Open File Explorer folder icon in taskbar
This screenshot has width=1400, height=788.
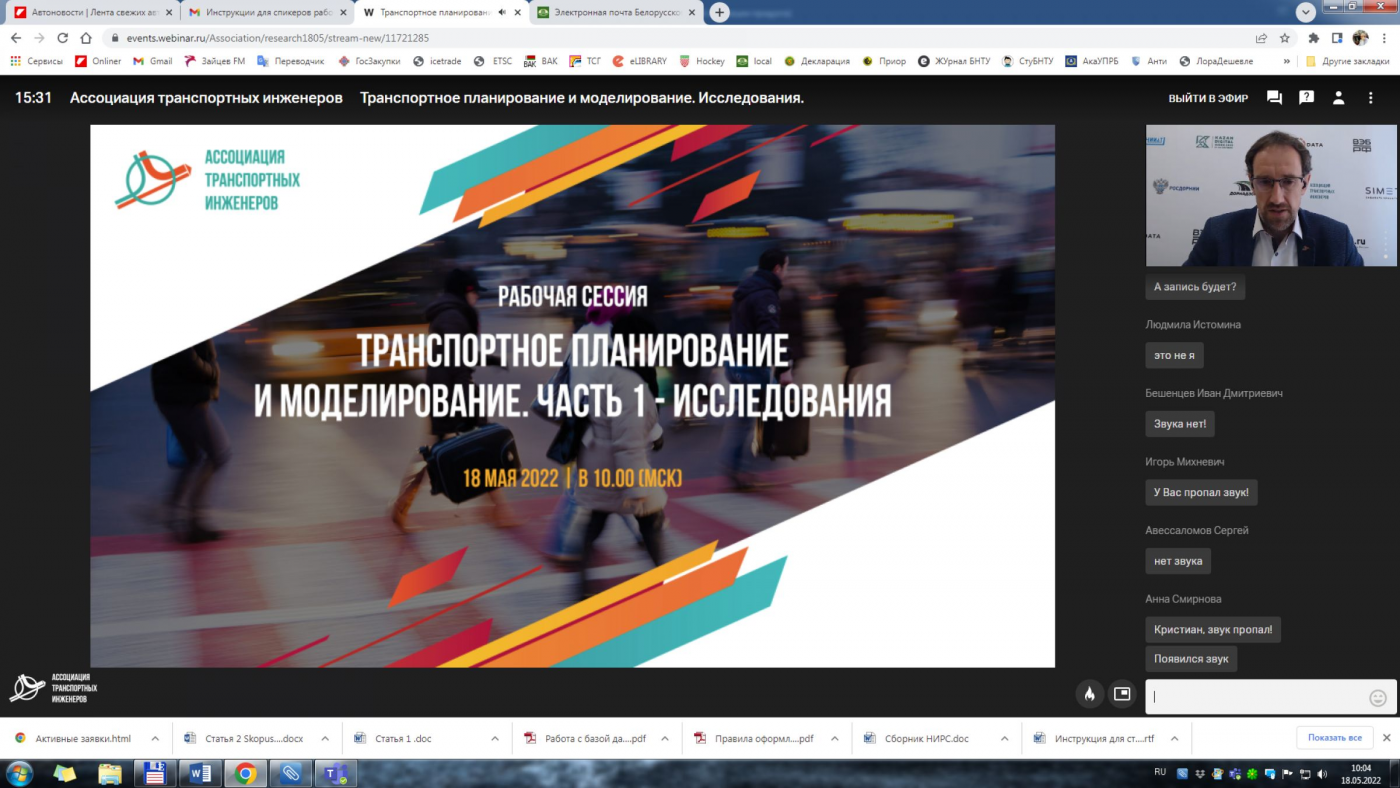click(x=110, y=773)
